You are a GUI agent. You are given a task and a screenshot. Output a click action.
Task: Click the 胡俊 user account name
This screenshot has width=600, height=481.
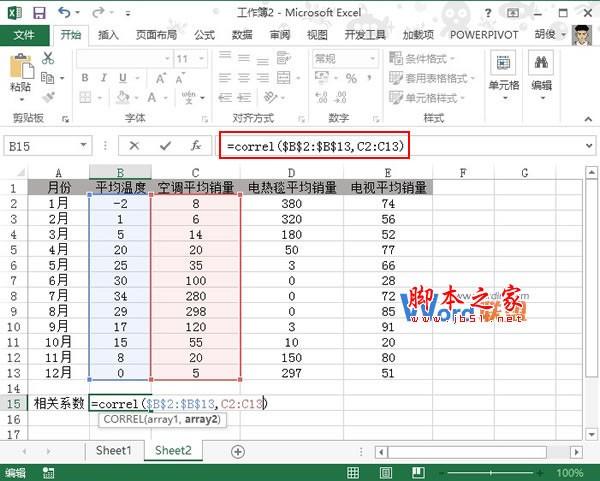point(545,35)
